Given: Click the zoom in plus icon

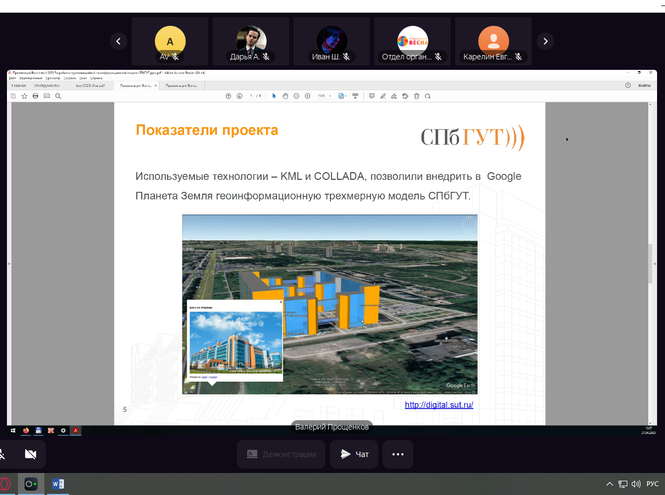Looking at the screenshot, I should [307, 96].
